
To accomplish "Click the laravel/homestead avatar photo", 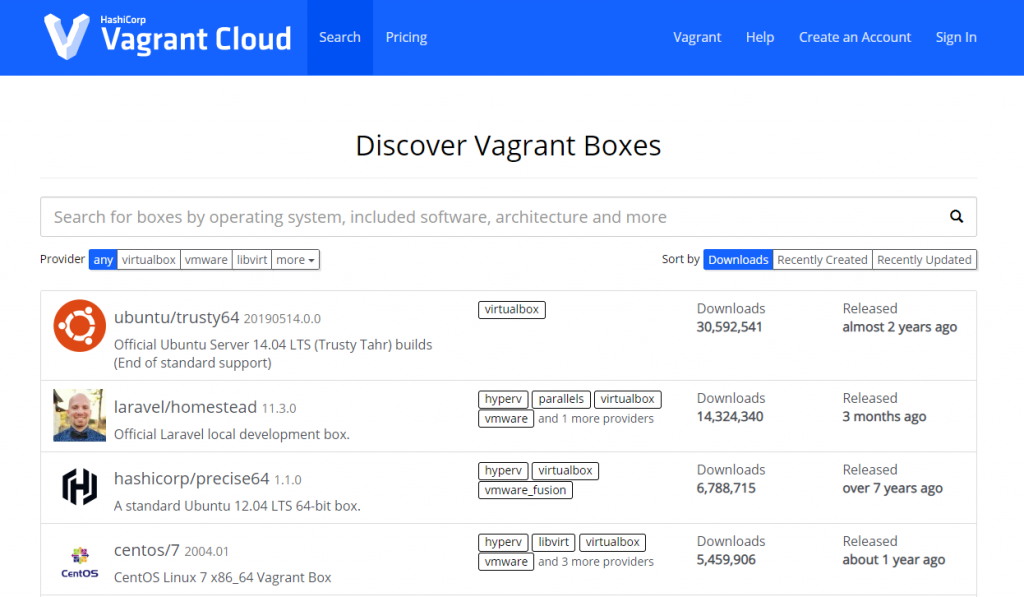I will point(80,415).
